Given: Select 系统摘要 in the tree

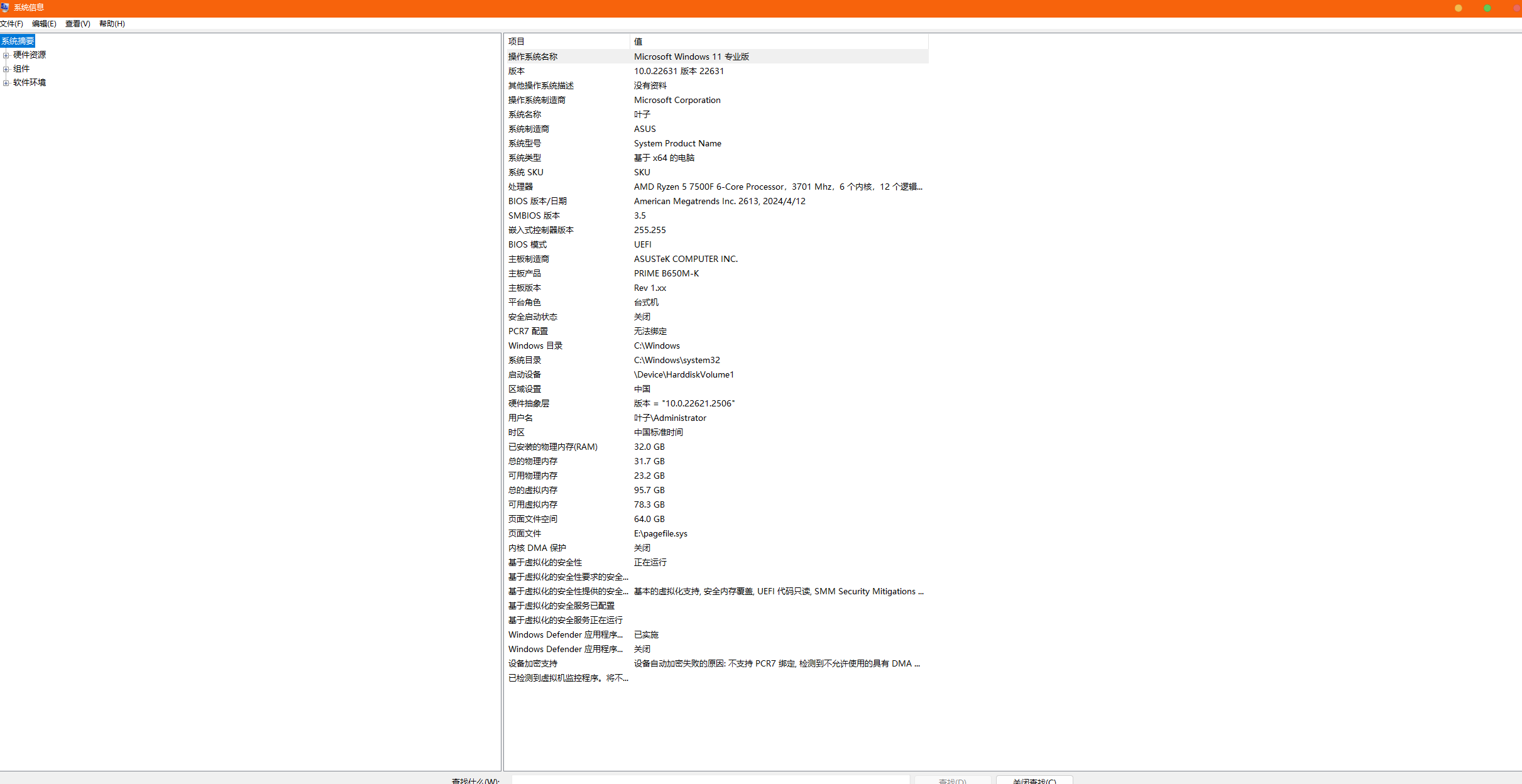Looking at the screenshot, I should click(x=18, y=41).
